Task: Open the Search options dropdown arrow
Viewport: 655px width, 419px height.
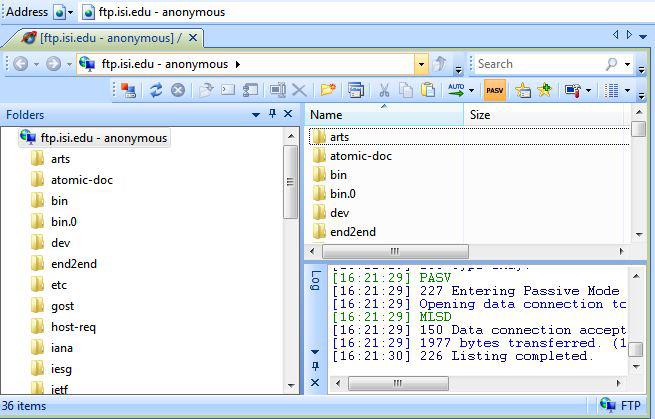Action: [x=627, y=64]
